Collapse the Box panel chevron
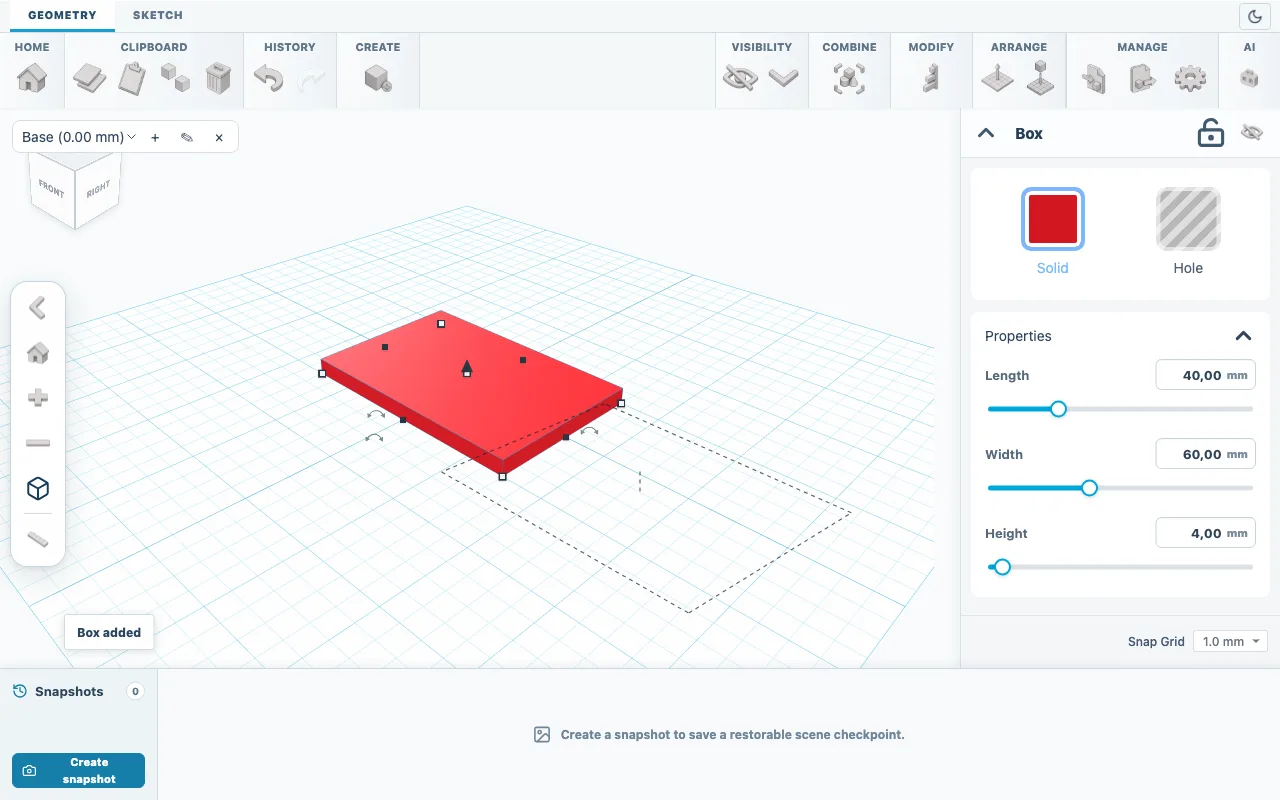The width and height of the screenshot is (1280, 800). 986,133
